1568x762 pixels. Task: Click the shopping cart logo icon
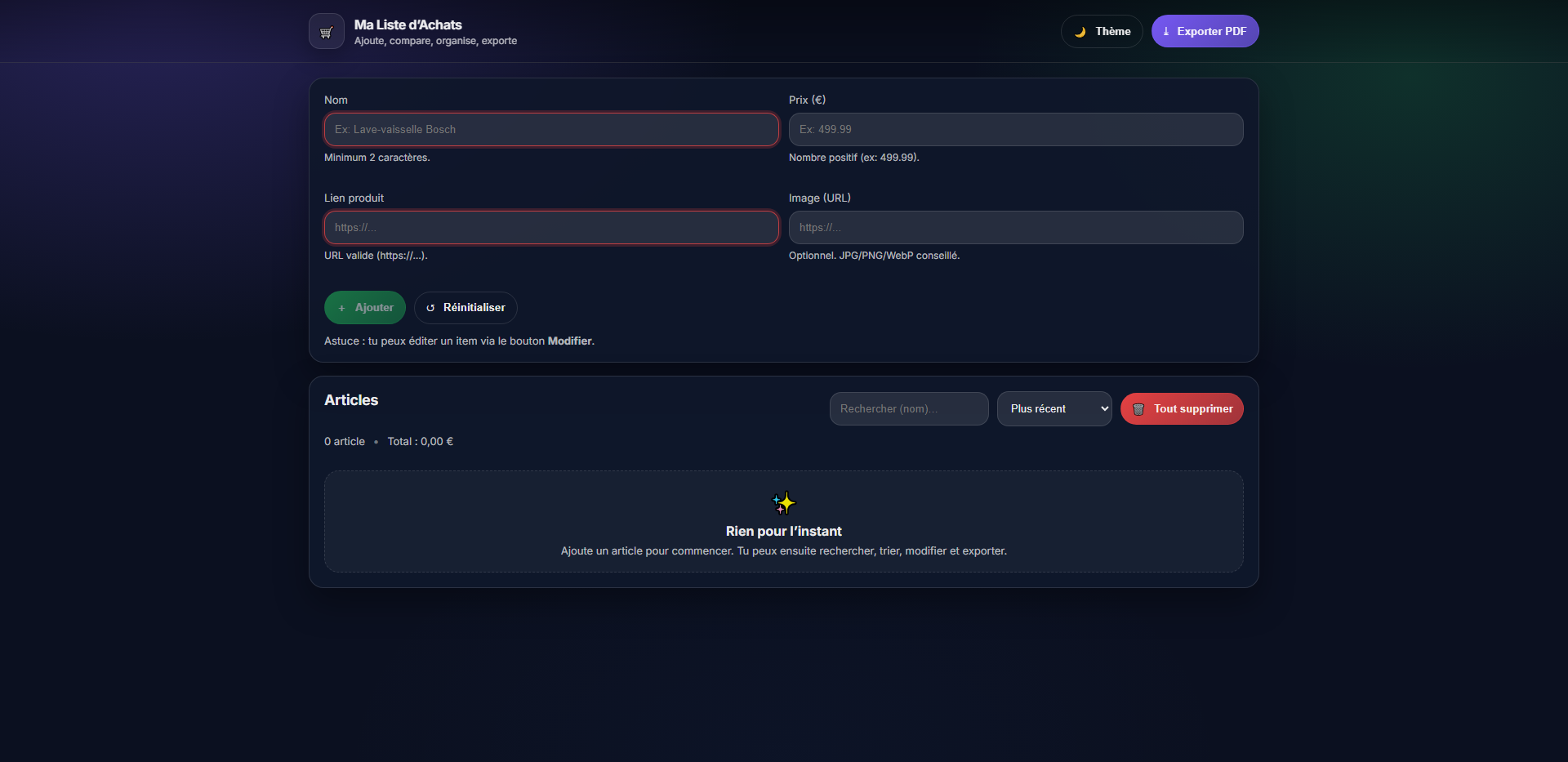click(326, 30)
